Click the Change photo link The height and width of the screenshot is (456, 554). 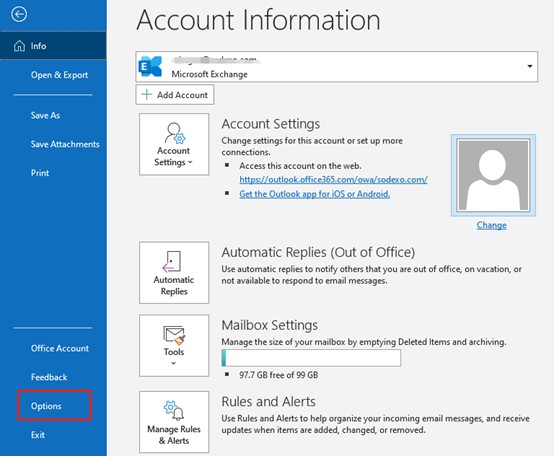pos(491,225)
